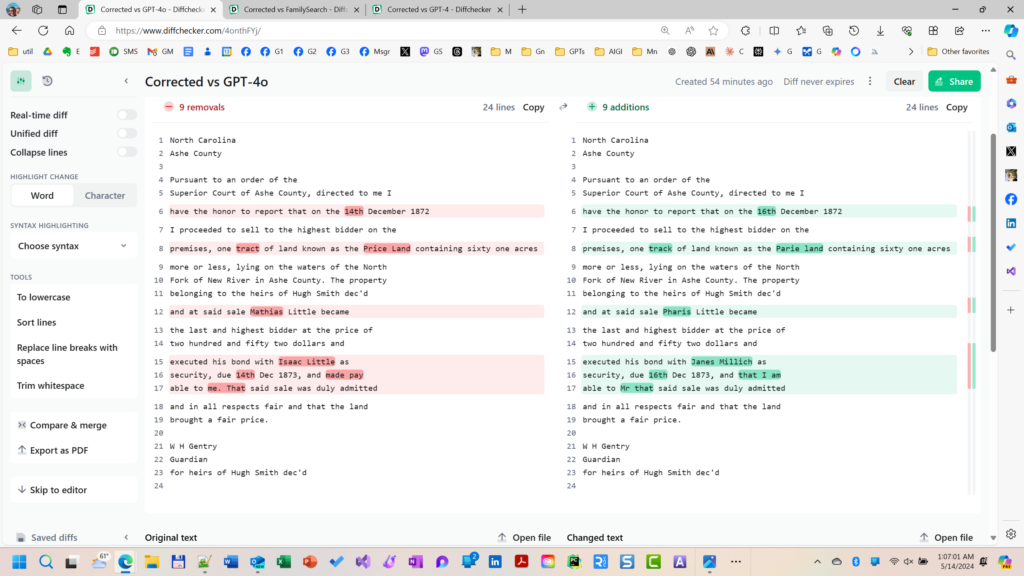Click the upload icon next to Original text Open file
This screenshot has width=1024, height=576.
[x=502, y=537]
